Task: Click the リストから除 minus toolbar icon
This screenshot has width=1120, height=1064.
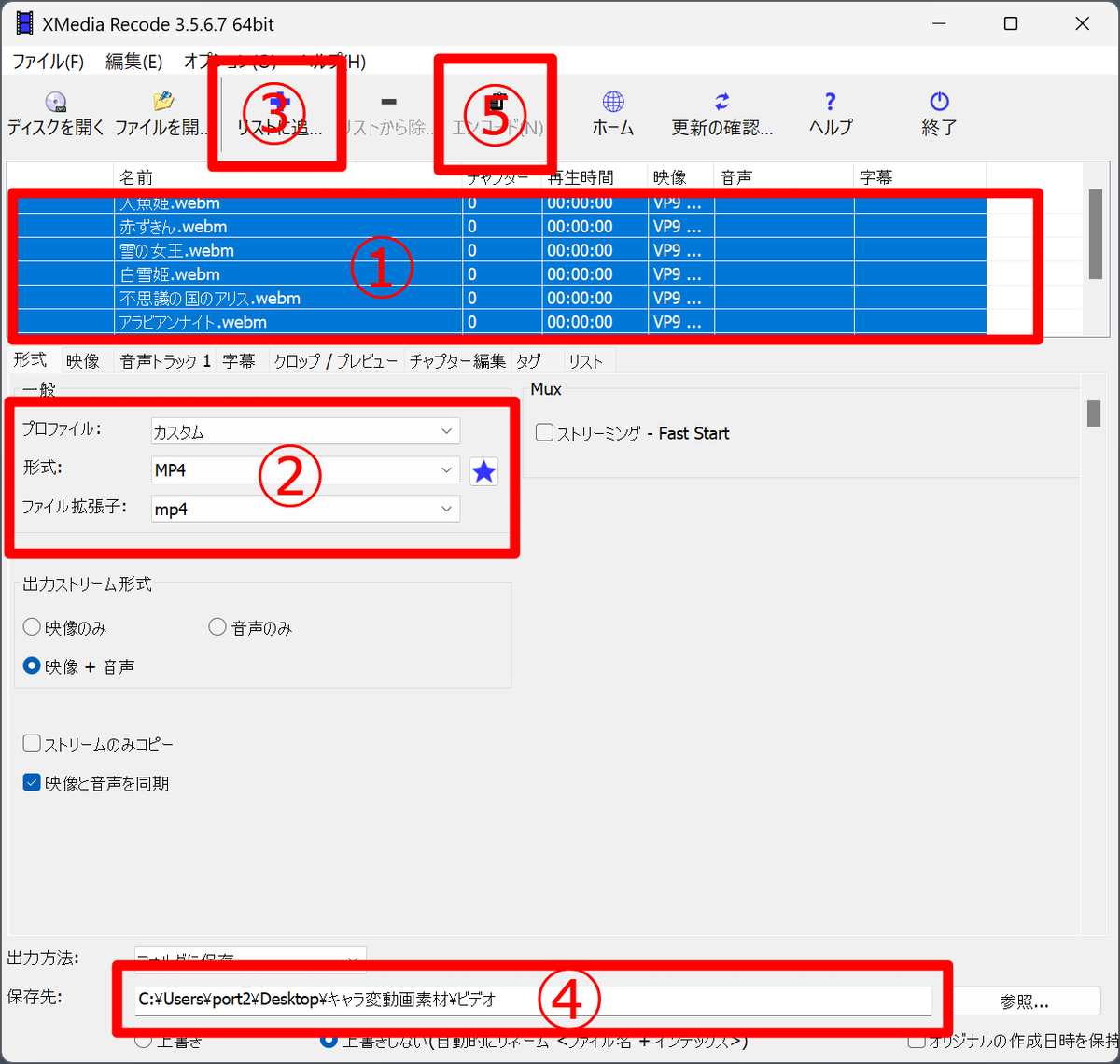Action: (x=389, y=102)
